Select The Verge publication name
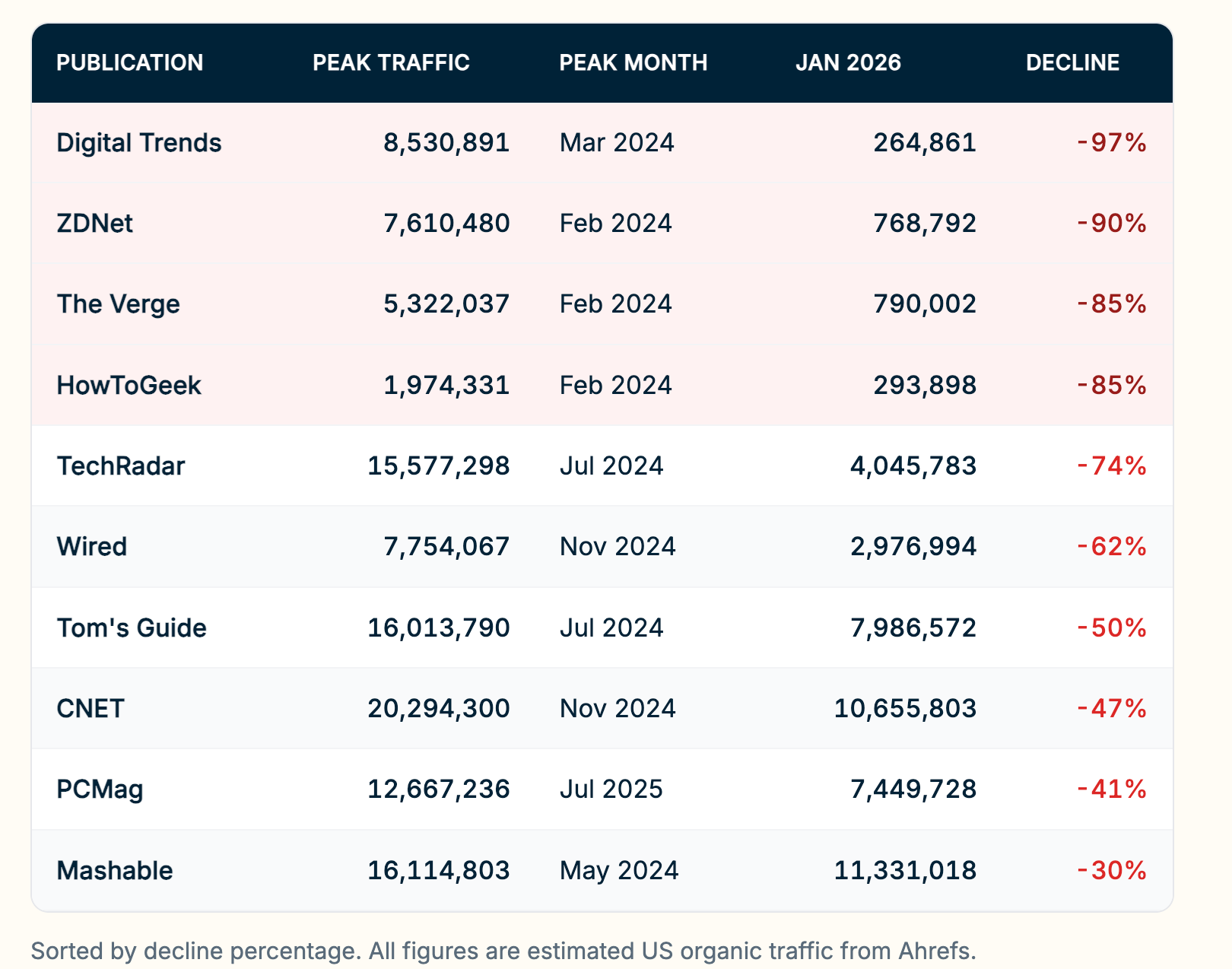Viewport: 1232px width, 969px height. tap(119, 304)
